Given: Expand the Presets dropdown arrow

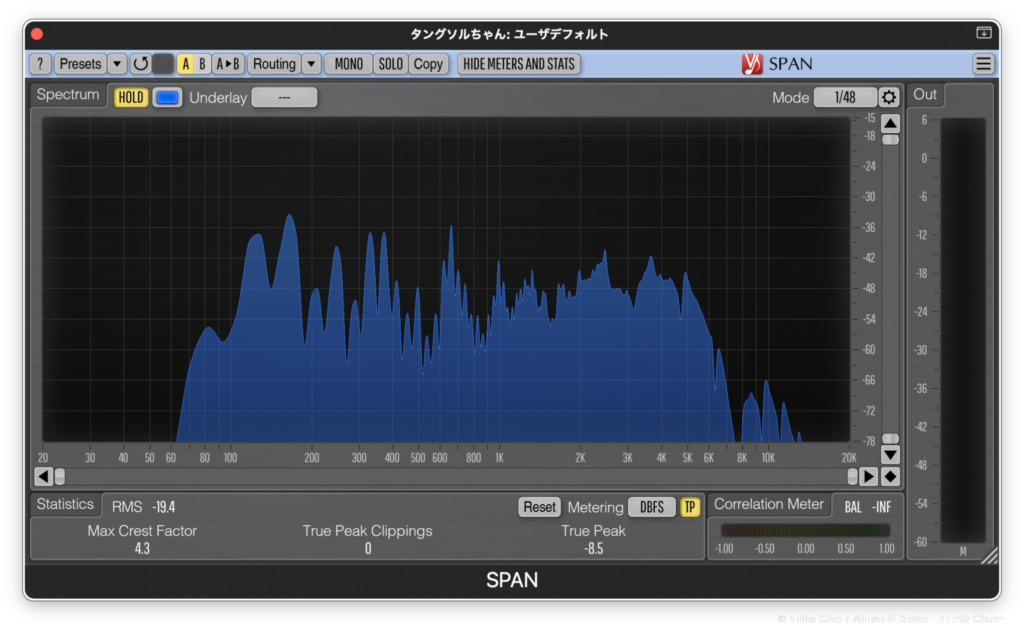Looking at the screenshot, I should pos(117,64).
